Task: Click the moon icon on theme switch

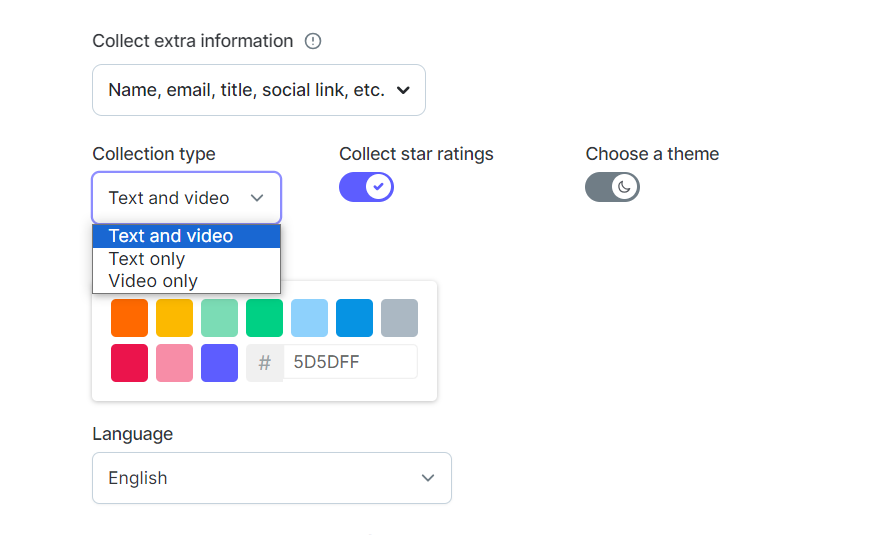Action: 625,187
